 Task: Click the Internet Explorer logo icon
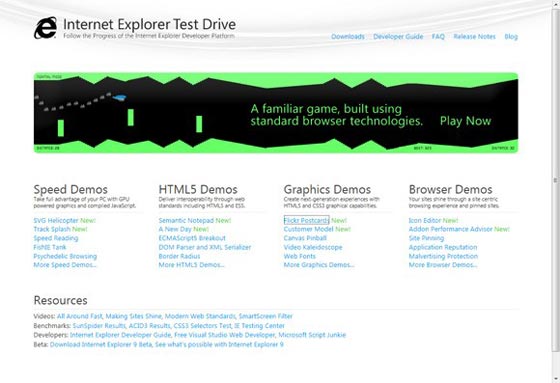(45, 28)
